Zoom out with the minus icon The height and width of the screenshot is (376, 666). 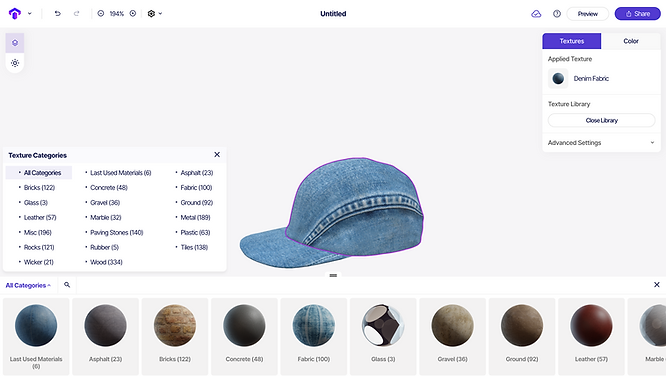101,14
